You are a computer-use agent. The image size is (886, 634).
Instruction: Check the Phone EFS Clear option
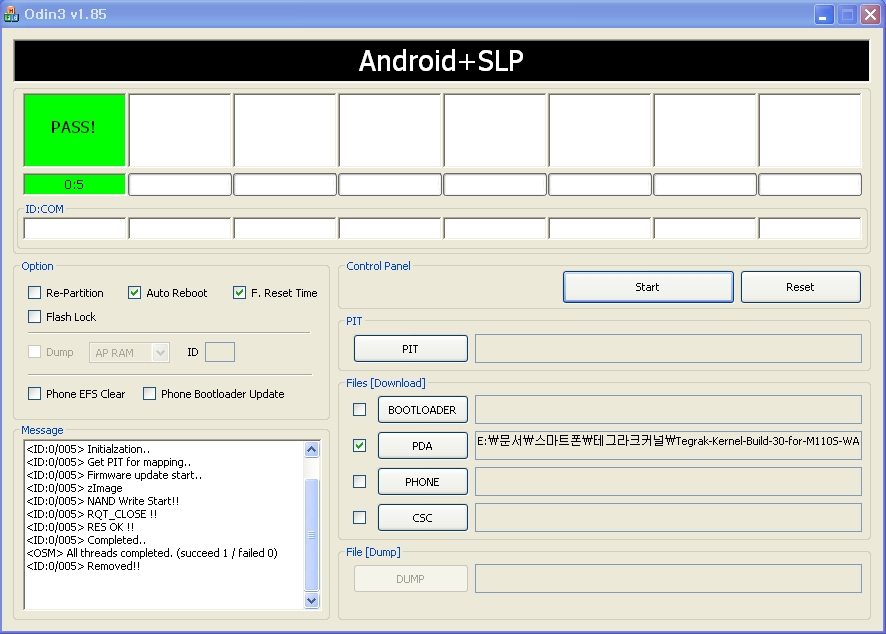pyautogui.click(x=35, y=394)
